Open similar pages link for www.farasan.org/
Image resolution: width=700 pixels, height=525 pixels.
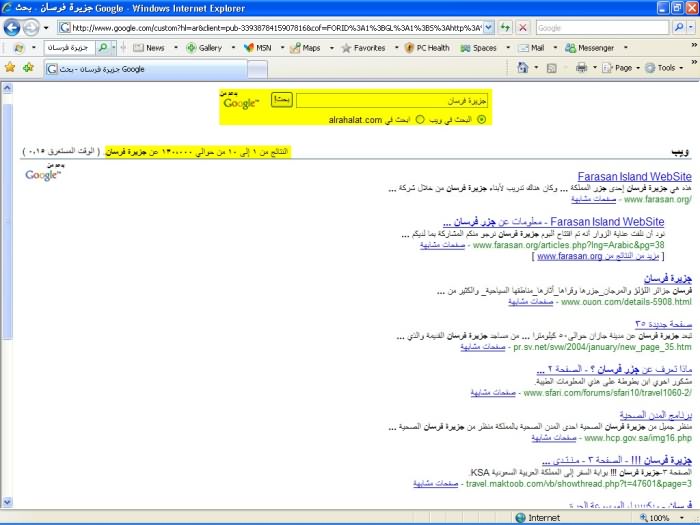pos(593,200)
